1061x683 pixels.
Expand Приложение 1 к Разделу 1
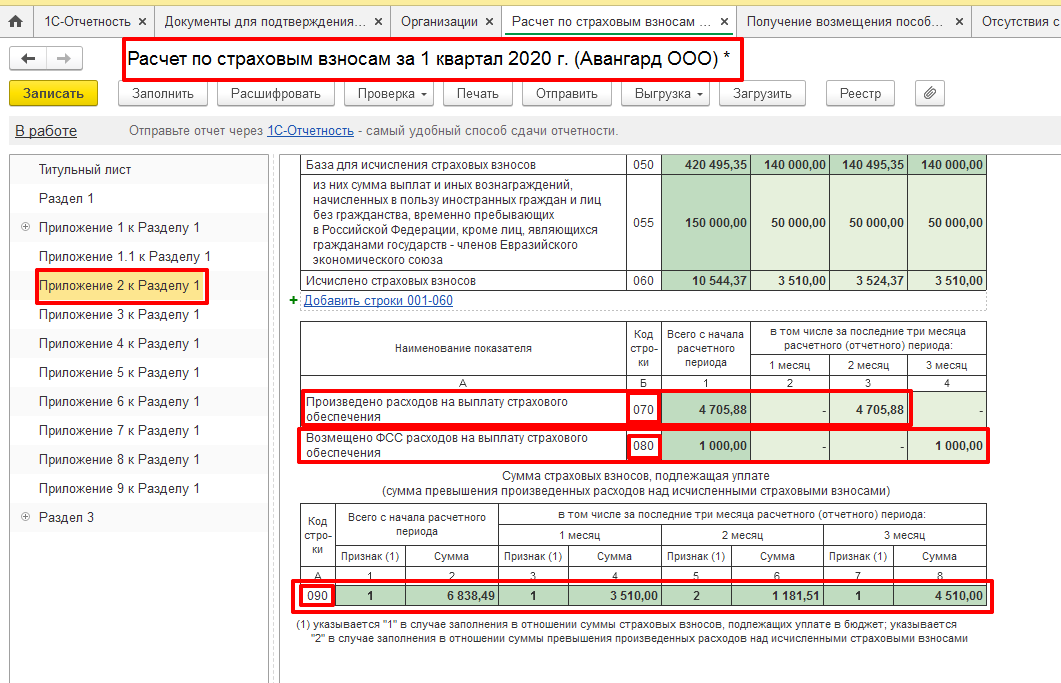pos(25,228)
